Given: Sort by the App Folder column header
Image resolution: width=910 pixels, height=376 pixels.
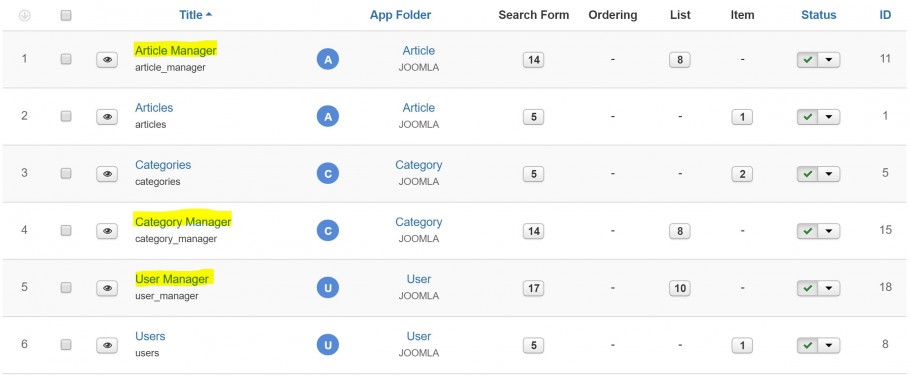Looking at the screenshot, I should [x=400, y=15].
